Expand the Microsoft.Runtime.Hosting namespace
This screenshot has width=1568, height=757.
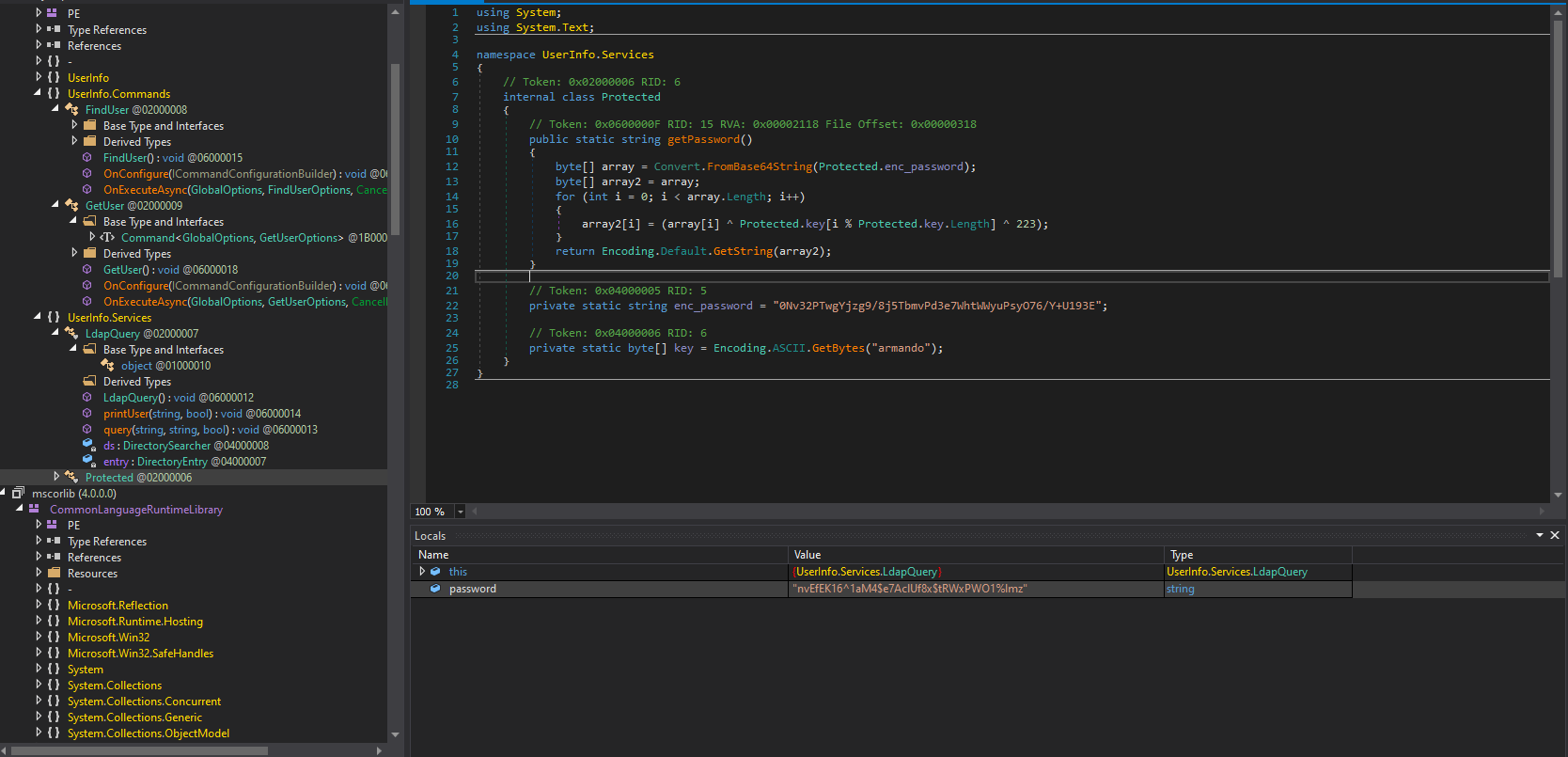pos(39,621)
